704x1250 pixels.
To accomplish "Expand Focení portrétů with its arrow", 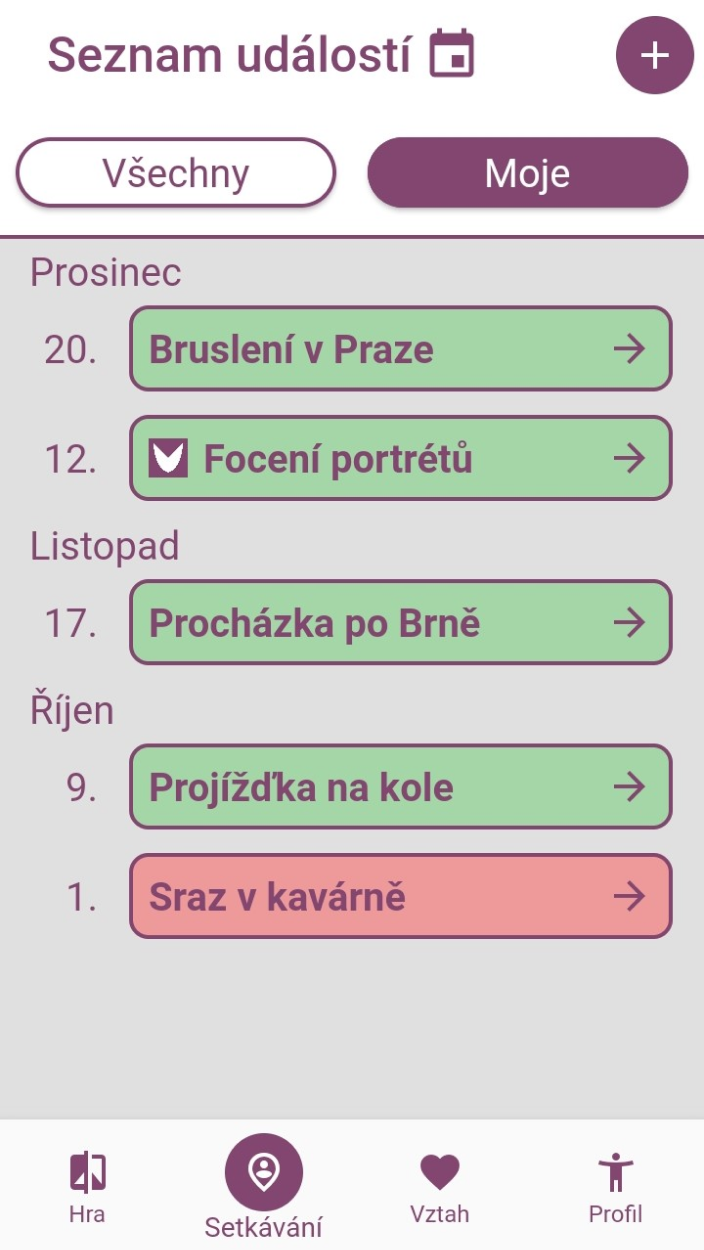I will coord(629,458).
